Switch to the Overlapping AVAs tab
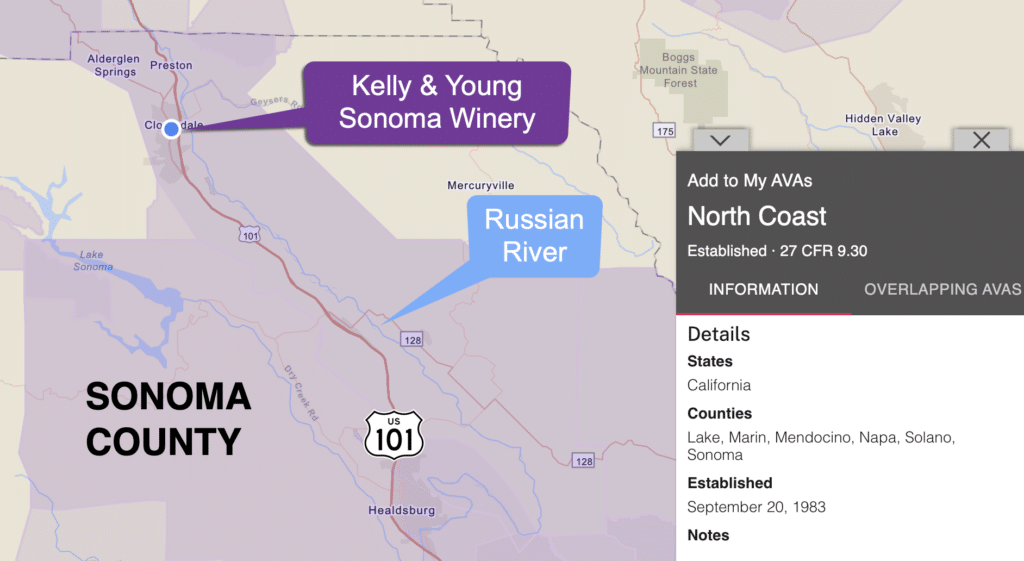Screen dimensions: 1024x561 pyautogui.click(x=942, y=289)
